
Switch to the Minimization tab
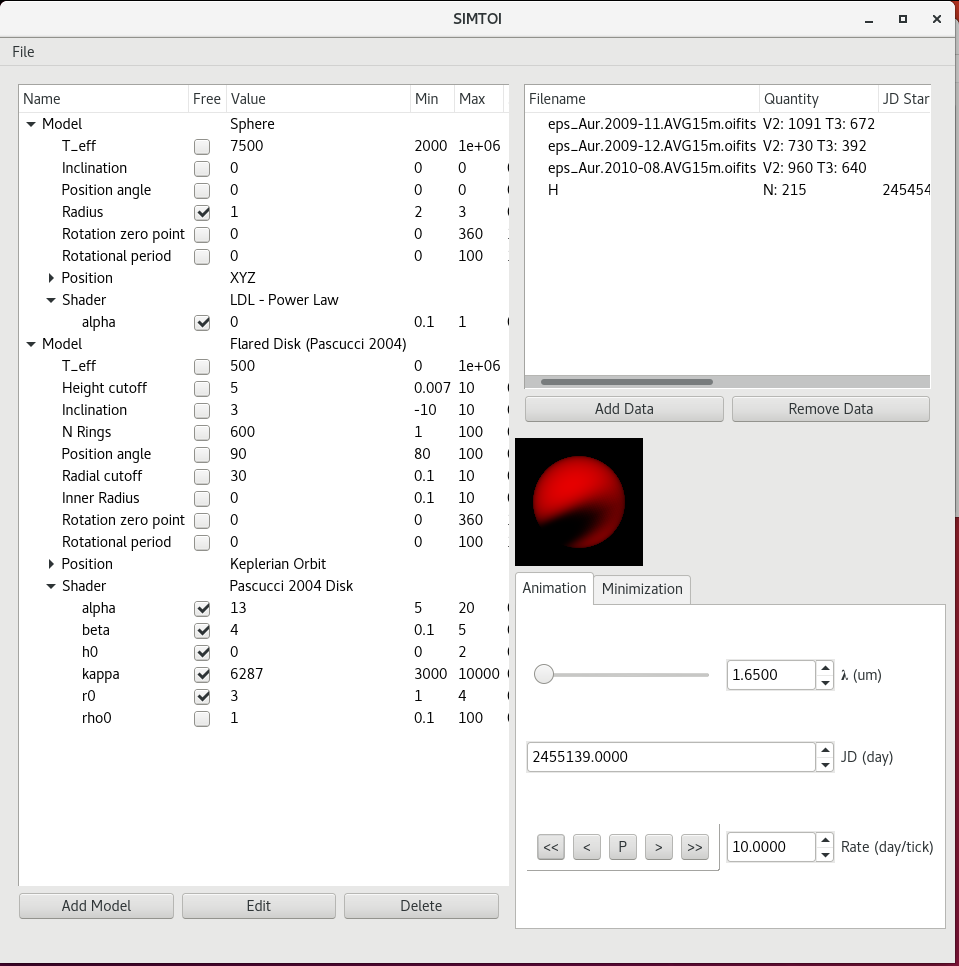tap(642, 589)
